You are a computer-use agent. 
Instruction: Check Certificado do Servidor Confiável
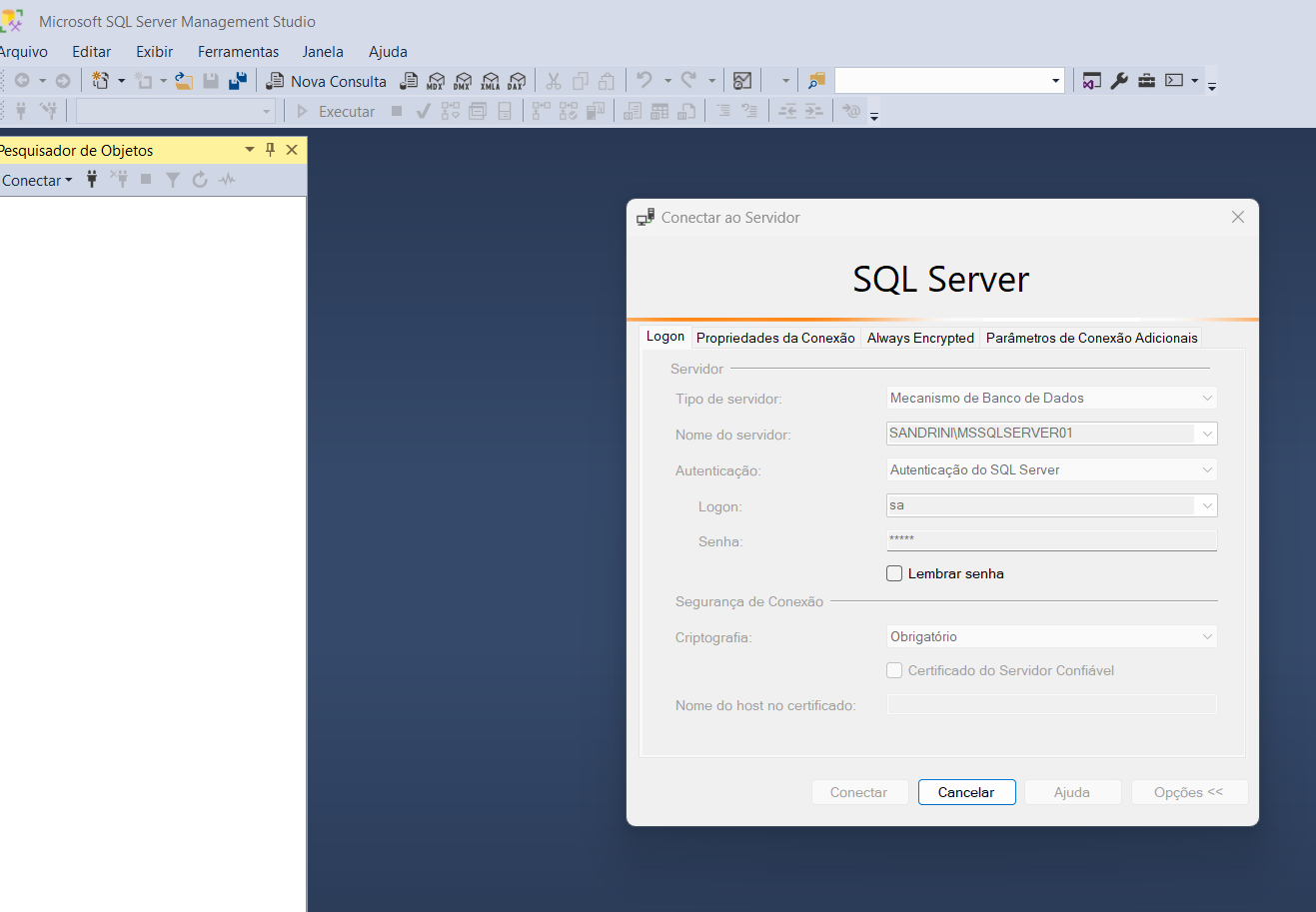click(894, 670)
